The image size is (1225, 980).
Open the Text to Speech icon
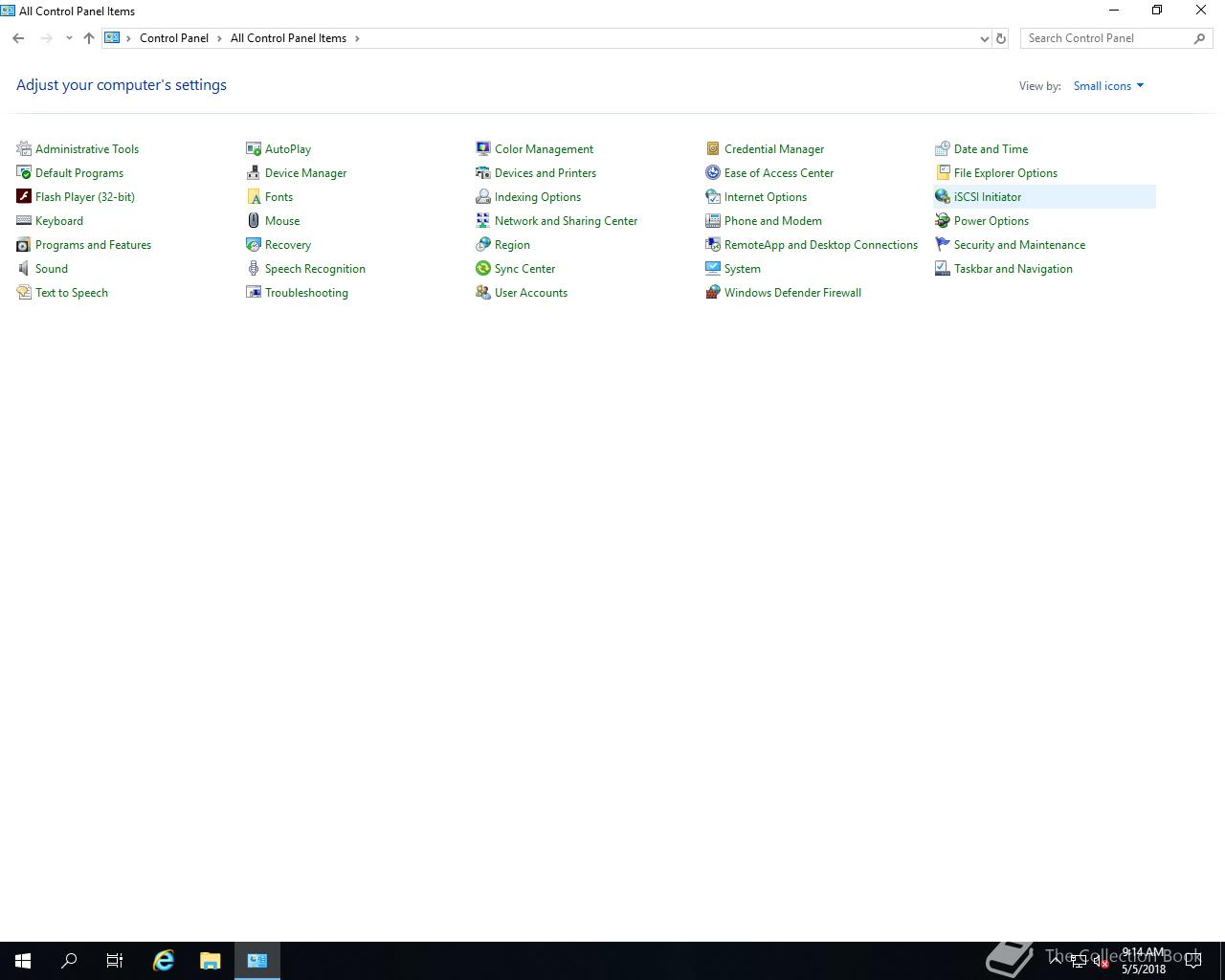(x=24, y=292)
